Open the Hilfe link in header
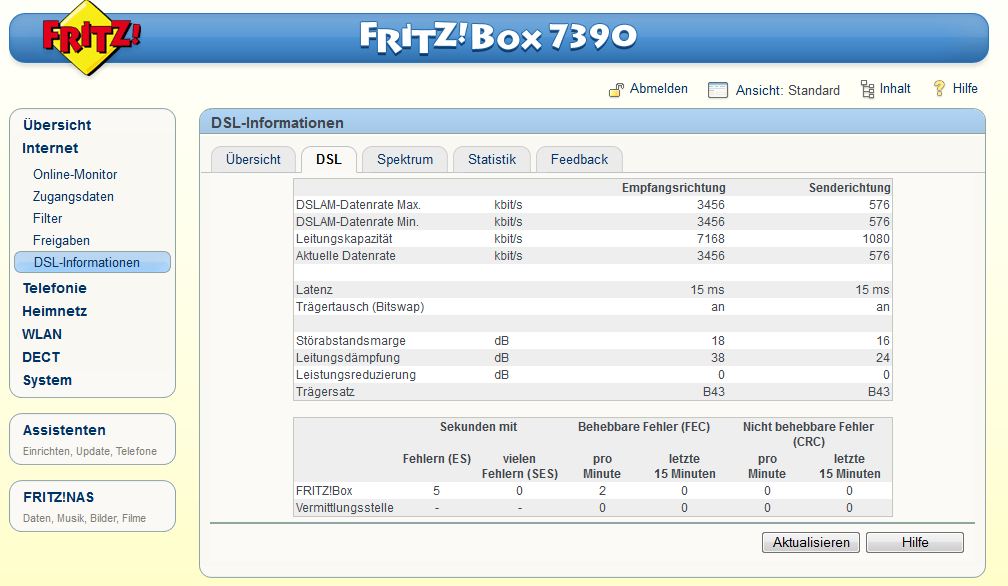Viewport: 1008px width, 586px height. click(965, 89)
